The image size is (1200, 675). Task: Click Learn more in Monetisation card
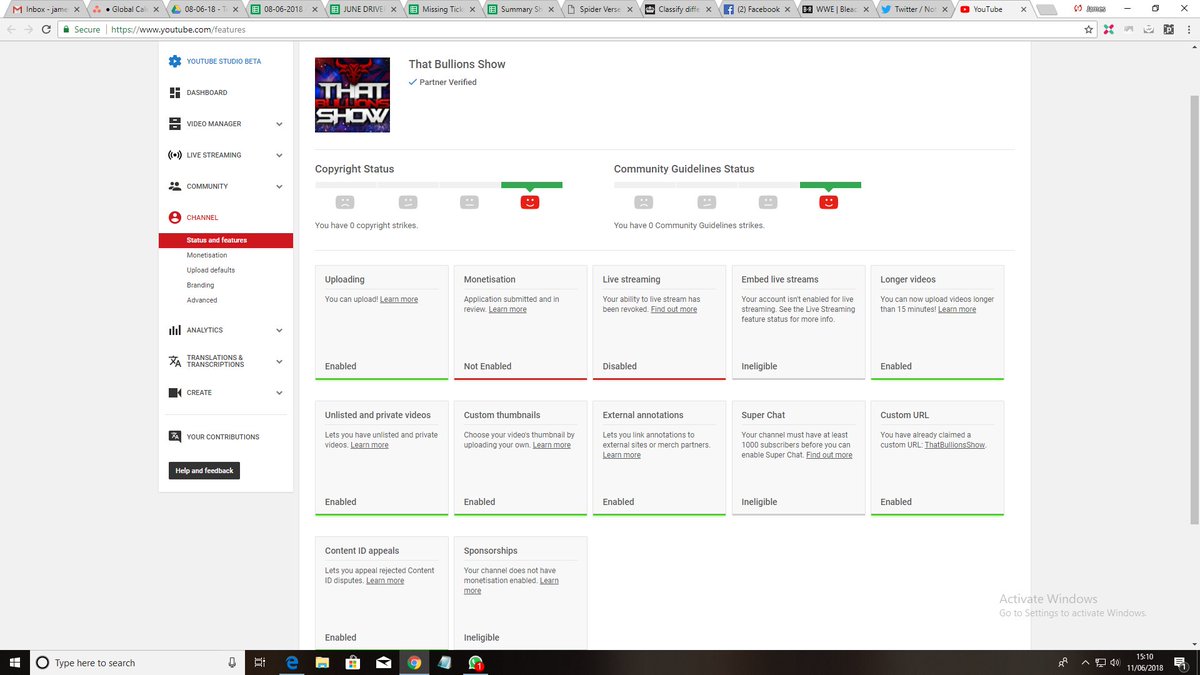(x=507, y=310)
